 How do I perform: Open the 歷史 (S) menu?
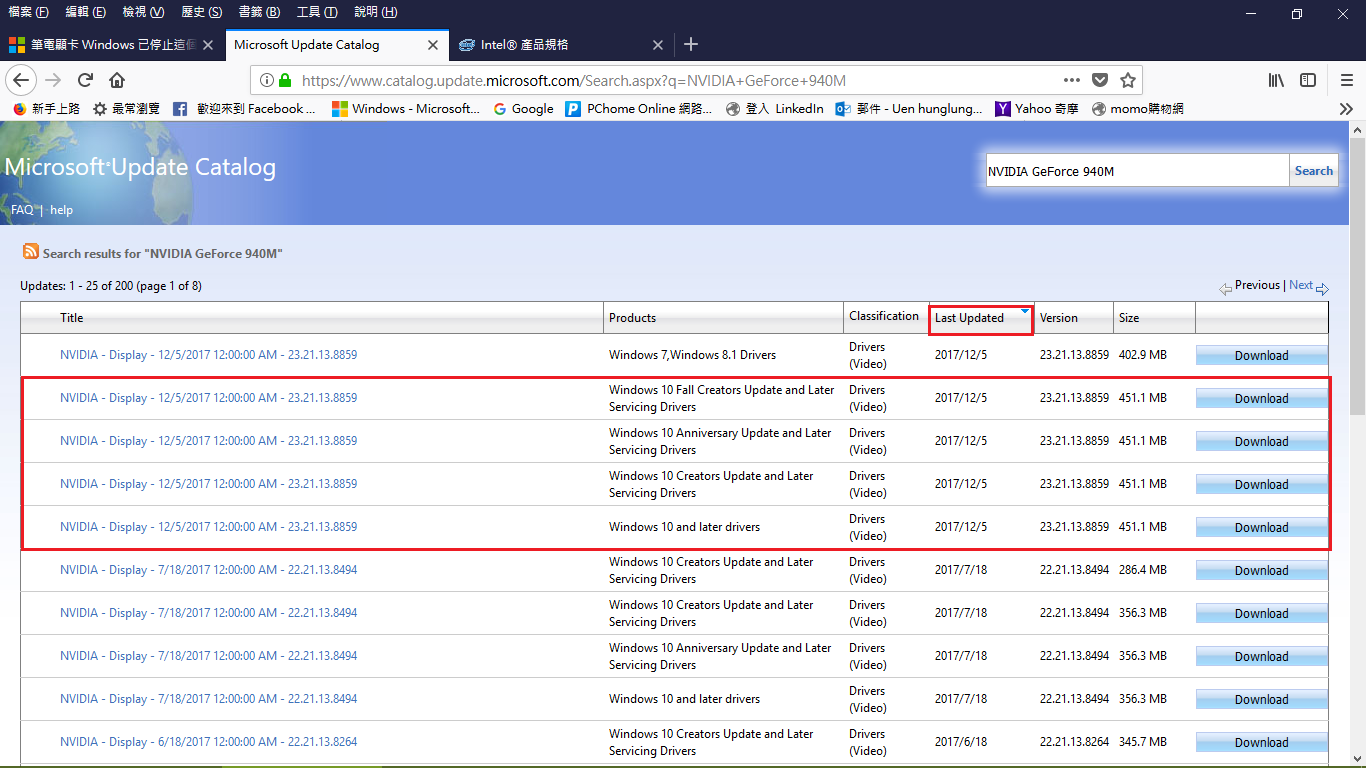202,12
